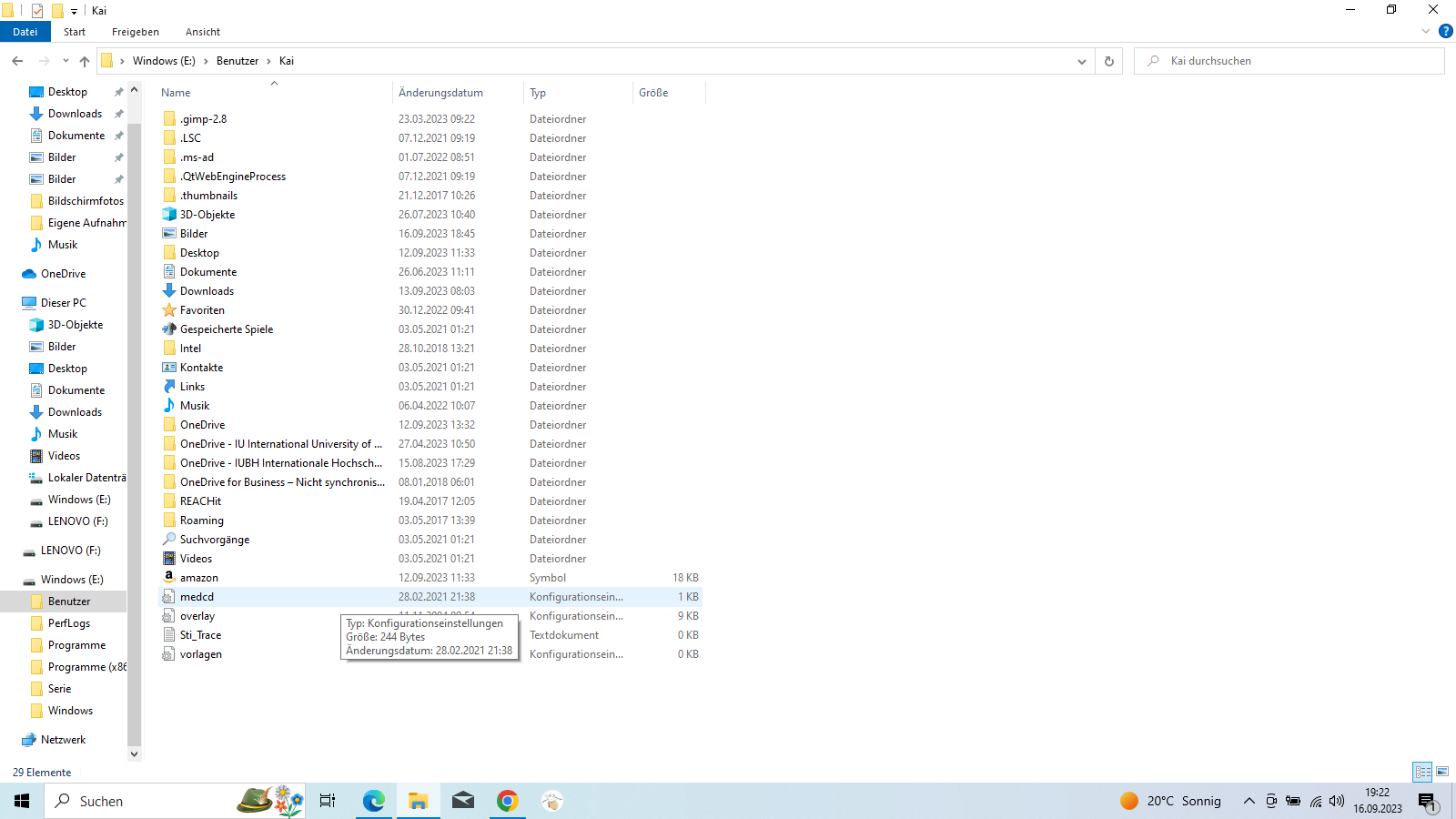
Task: Switch to details view using status bar toggle
Action: (x=1422, y=772)
